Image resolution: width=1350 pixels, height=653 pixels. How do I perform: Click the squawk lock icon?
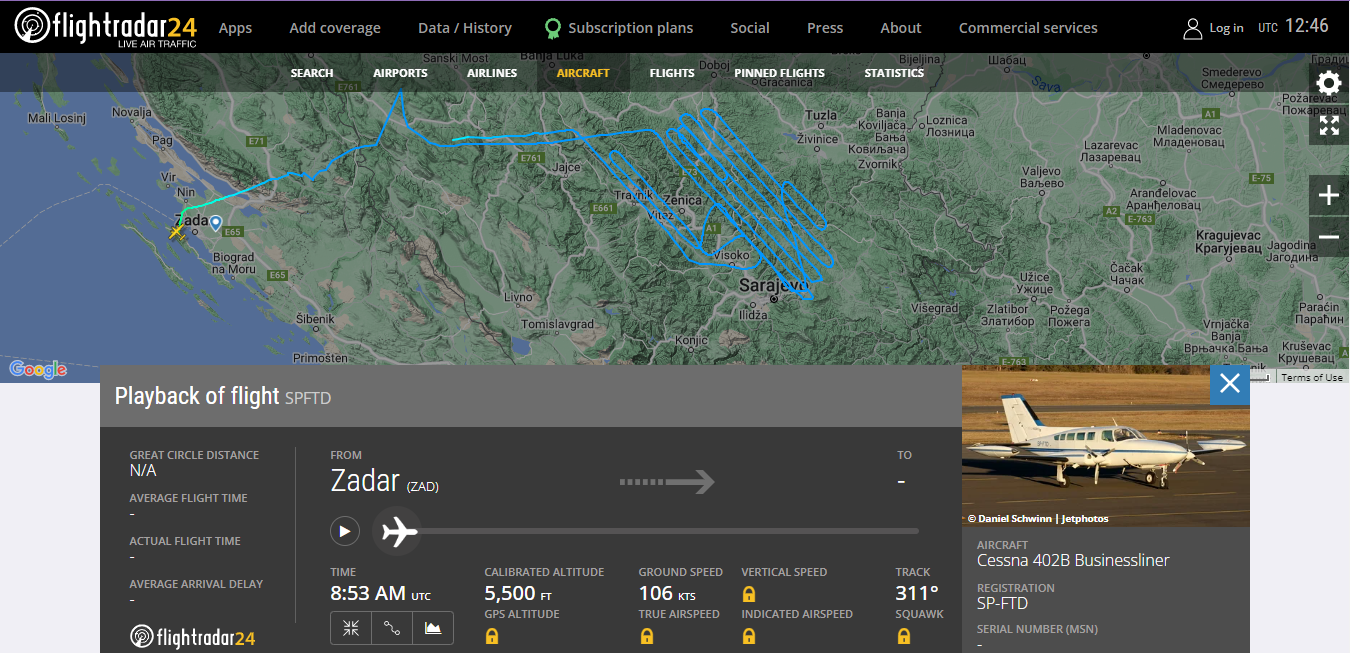click(903, 636)
